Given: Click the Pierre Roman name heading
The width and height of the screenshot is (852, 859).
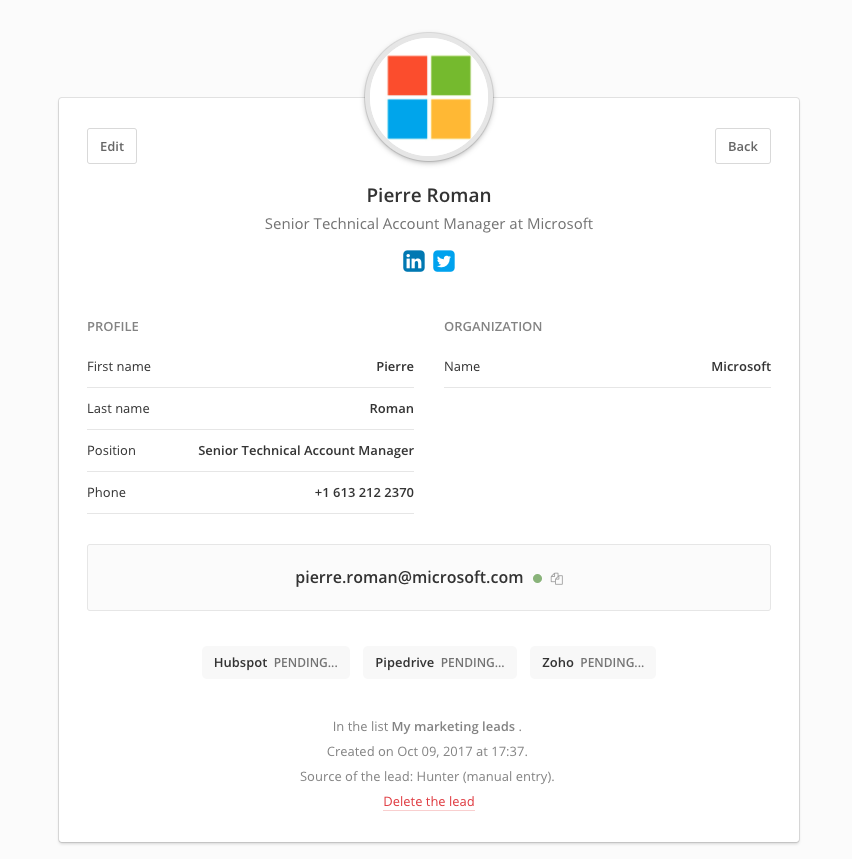Looking at the screenshot, I should pos(429,196).
